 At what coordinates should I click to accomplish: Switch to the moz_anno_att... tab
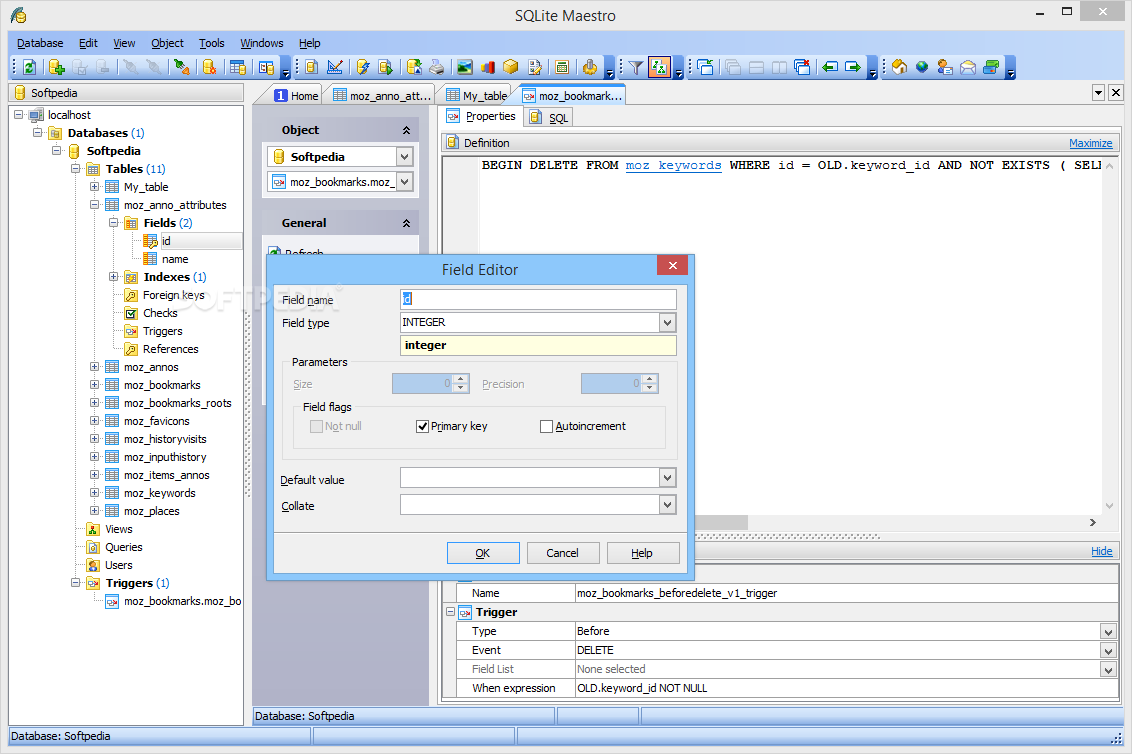382,95
